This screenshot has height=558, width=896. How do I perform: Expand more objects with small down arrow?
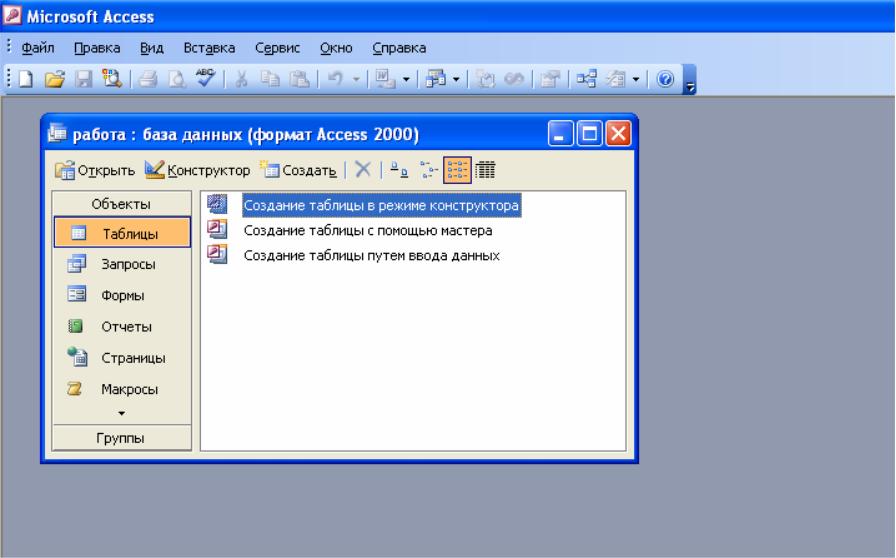121,413
